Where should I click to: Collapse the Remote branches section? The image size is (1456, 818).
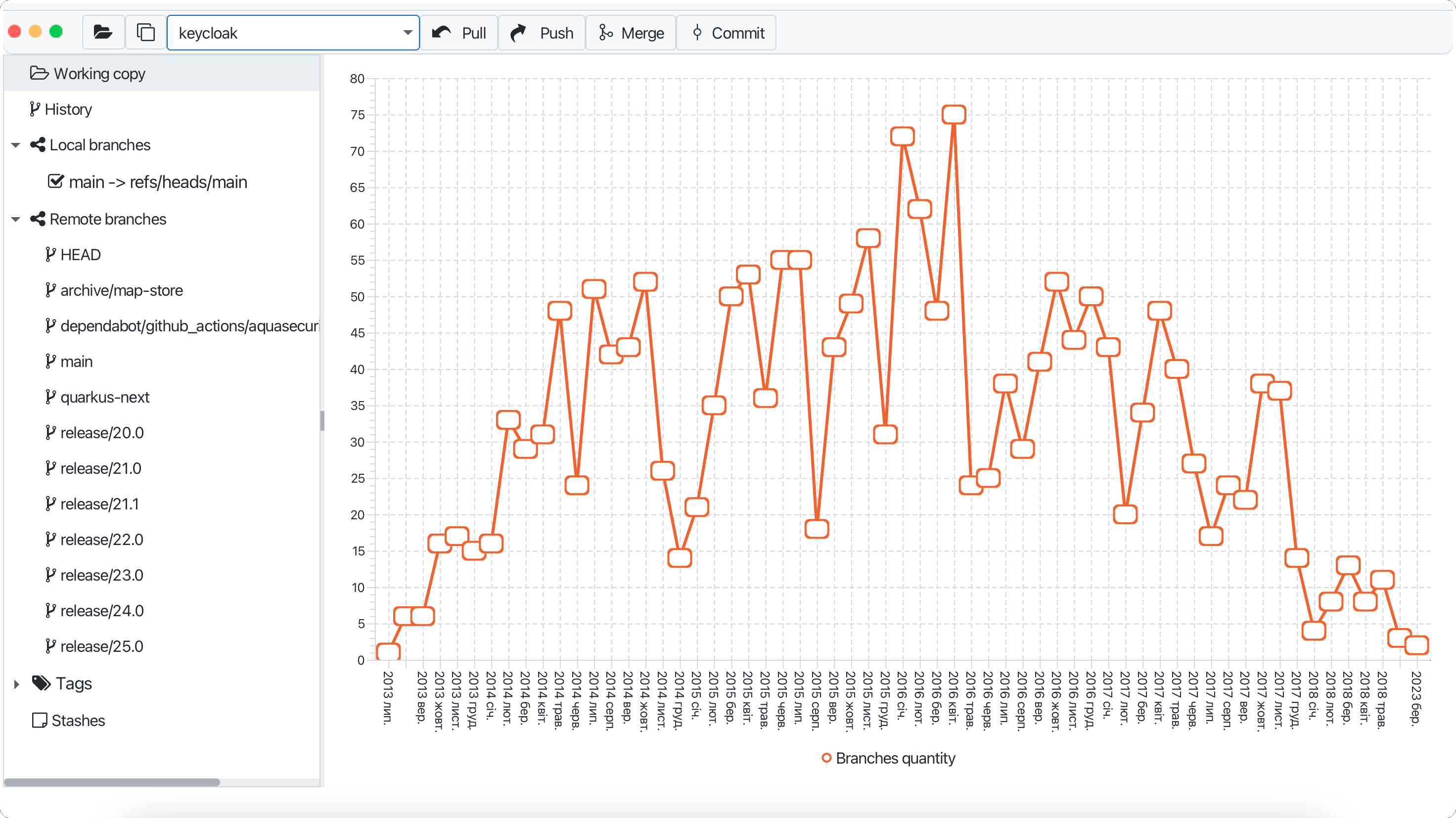[x=16, y=220]
